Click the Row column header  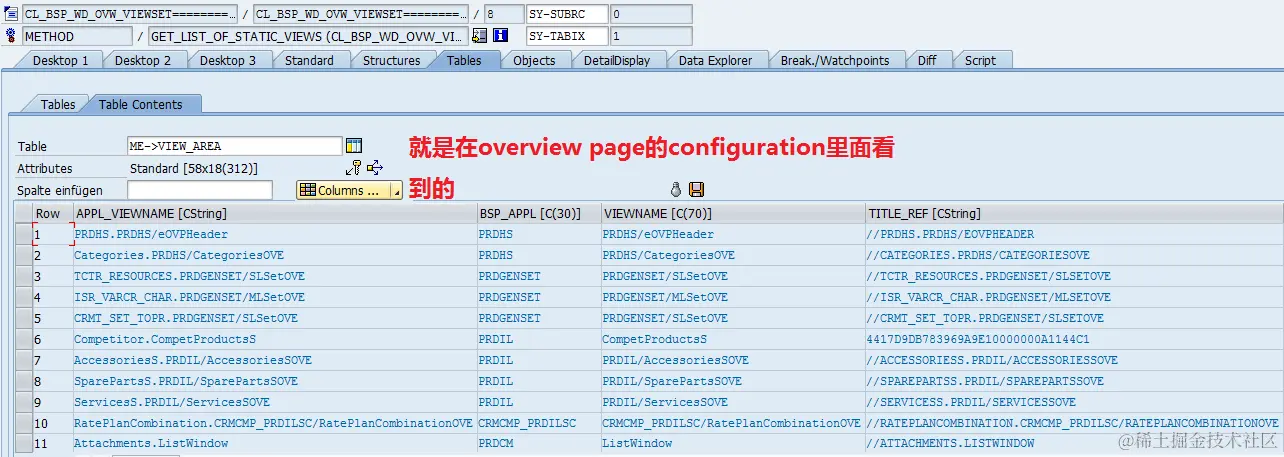coord(51,213)
